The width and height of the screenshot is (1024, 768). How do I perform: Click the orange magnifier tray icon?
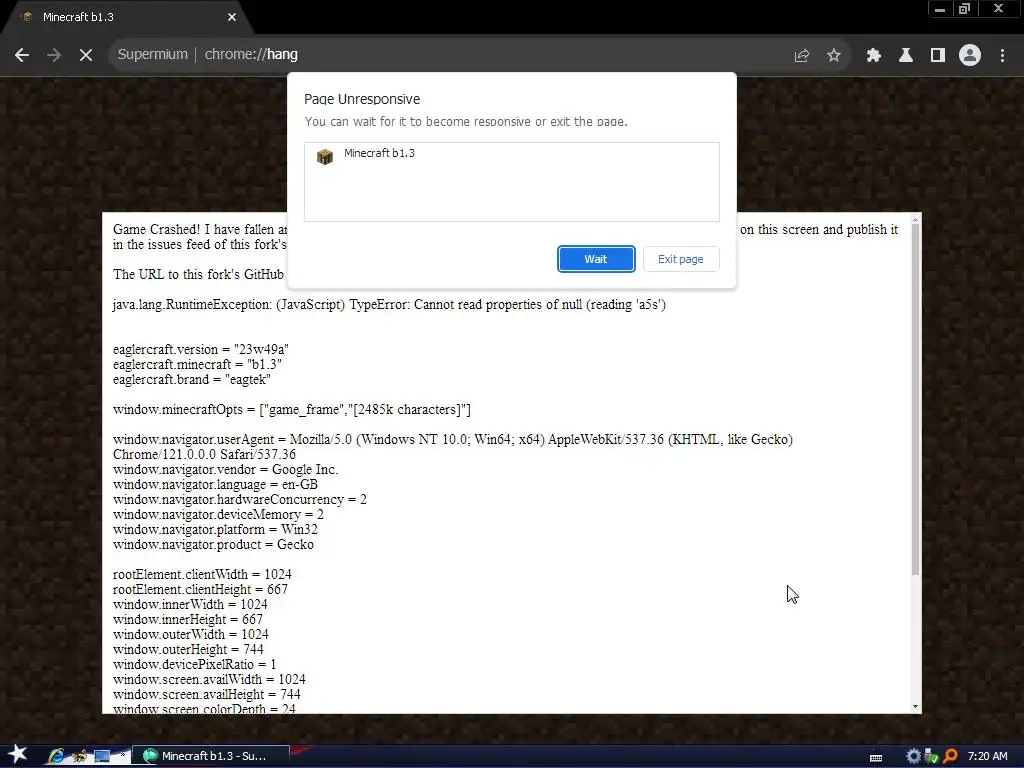pos(950,756)
